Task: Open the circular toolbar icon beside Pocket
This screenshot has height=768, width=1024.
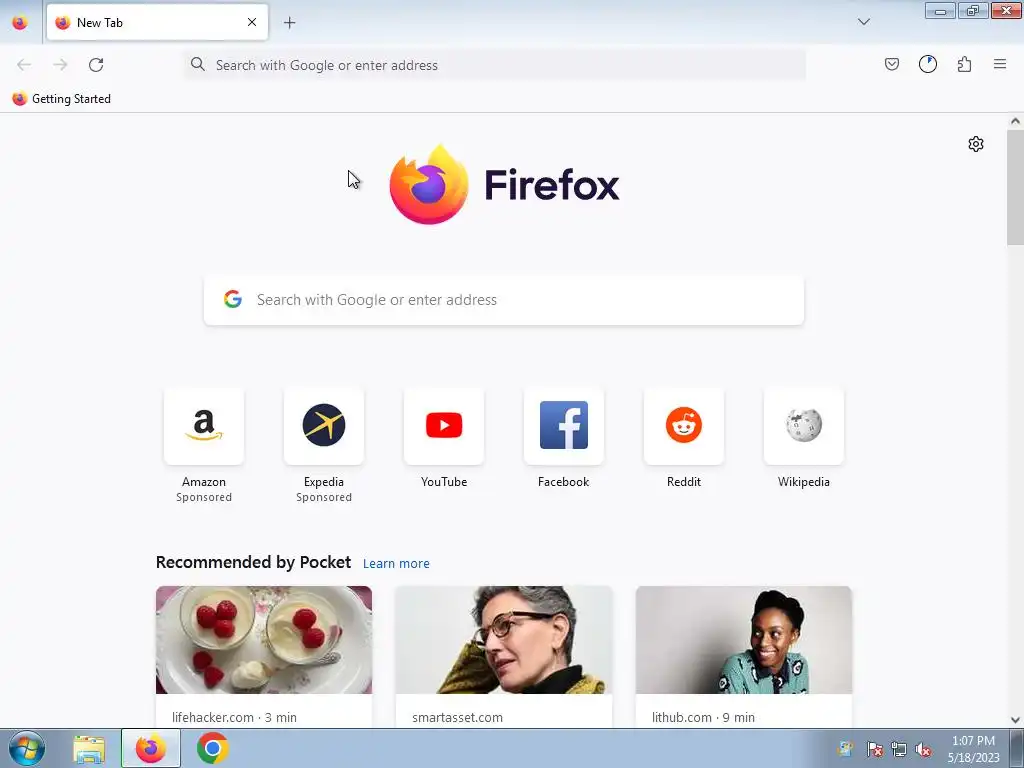Action: click(927, 64)
